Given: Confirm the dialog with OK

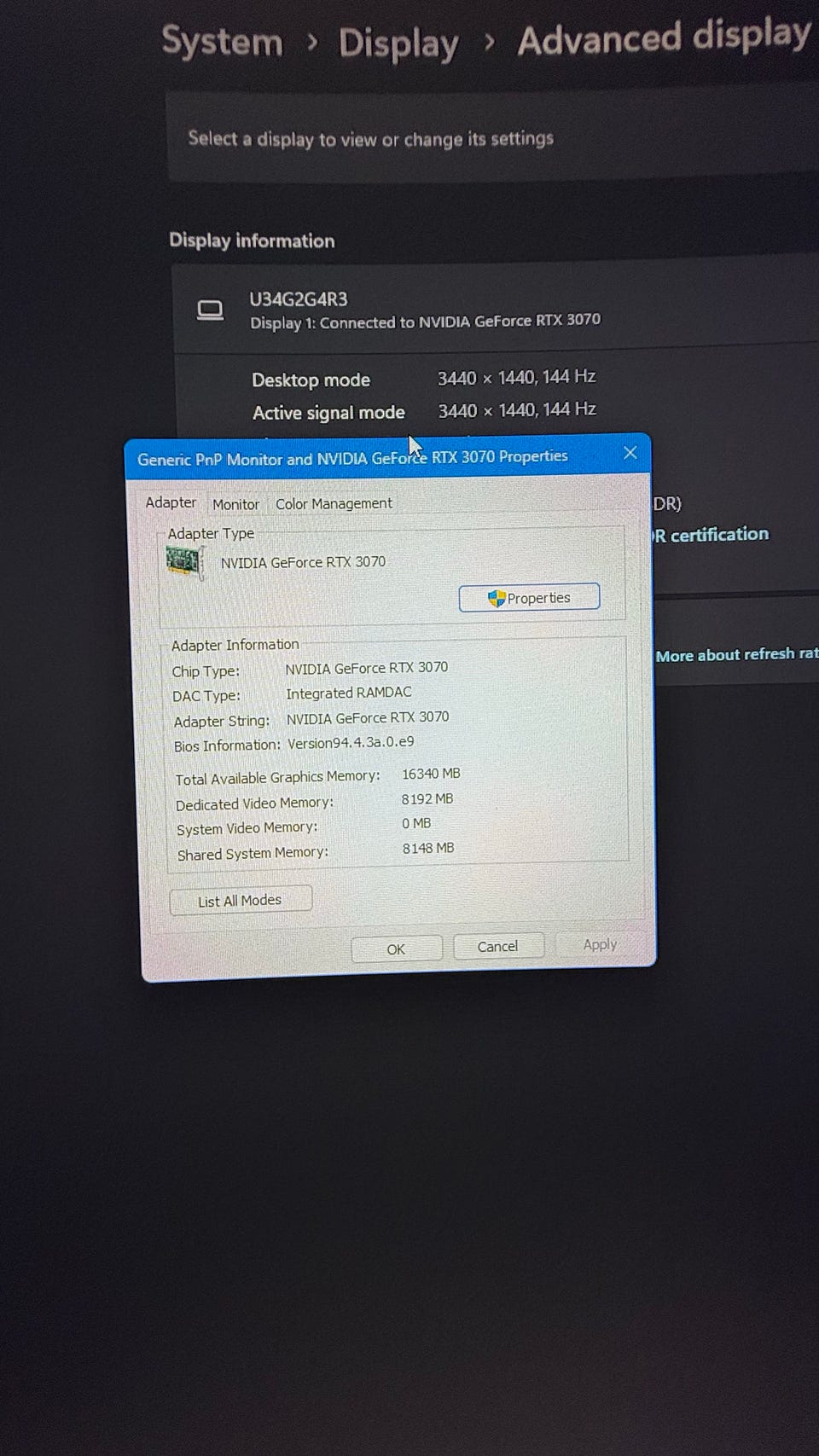Looking at the screenshot, I should coord(396,949).
